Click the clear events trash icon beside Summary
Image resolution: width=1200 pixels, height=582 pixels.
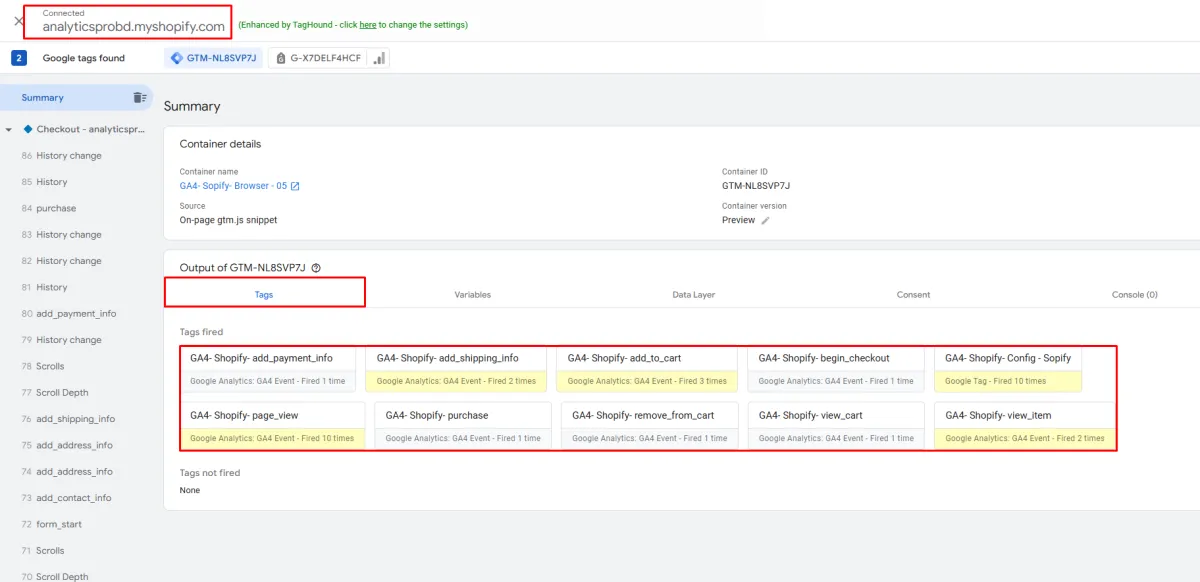(140, 97)
